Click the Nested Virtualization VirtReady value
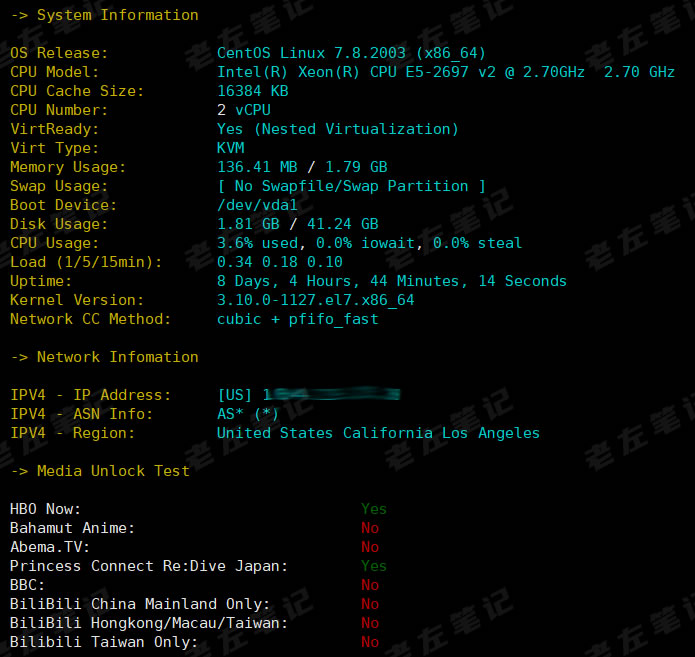The image size is (695, 657). click(337, 129)
